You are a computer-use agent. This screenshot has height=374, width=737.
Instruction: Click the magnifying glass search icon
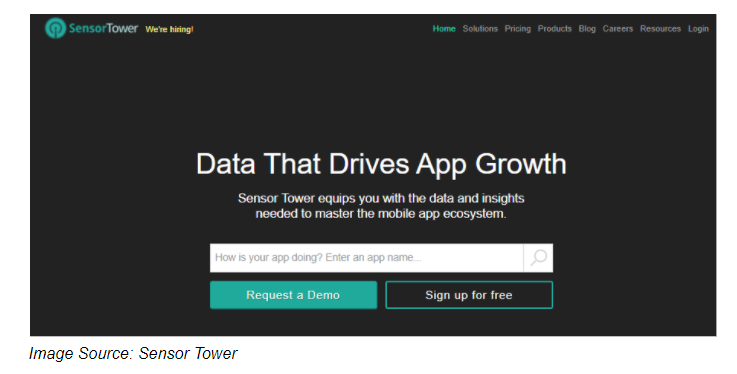pyautogui.click(x=539, y=257)
